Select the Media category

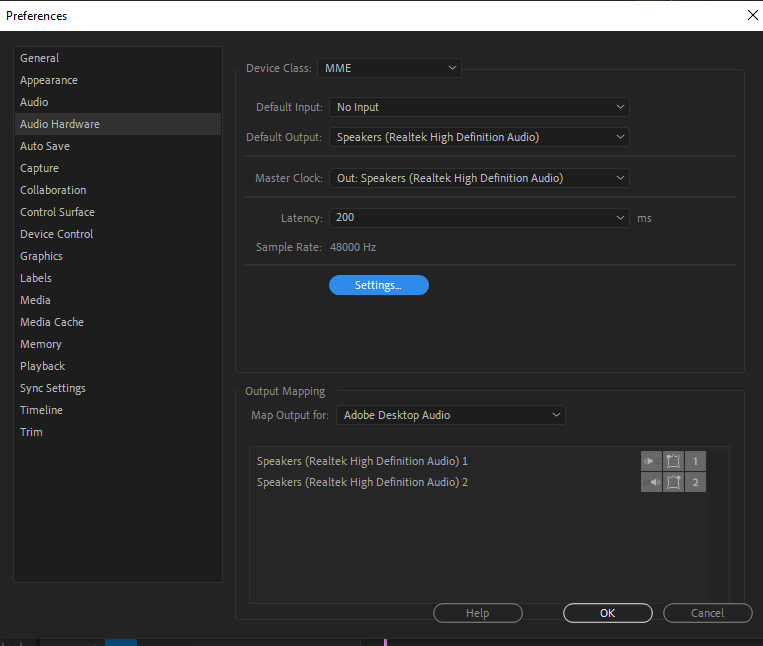coord(118,300)
